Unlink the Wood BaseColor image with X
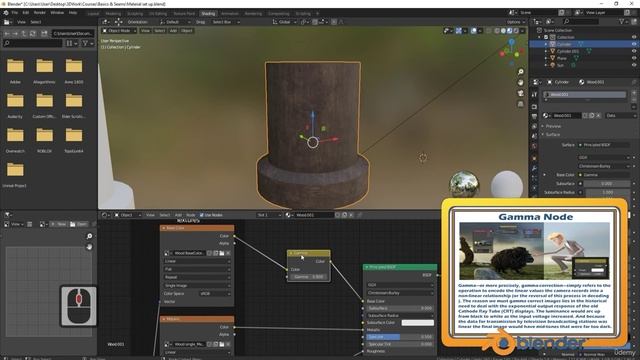This screenshot has height=360, width=640. [x=228, y=253]
